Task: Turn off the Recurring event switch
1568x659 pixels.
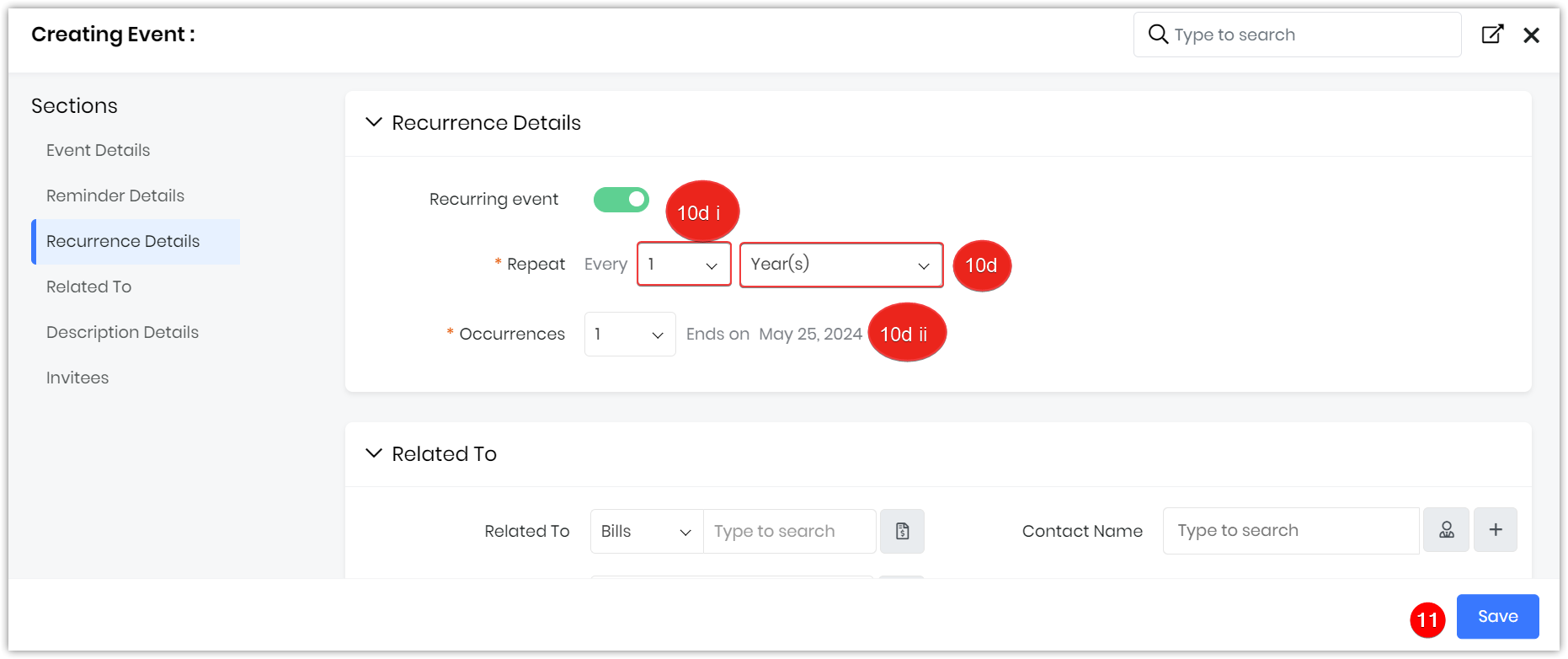Action: coord(621,200)
